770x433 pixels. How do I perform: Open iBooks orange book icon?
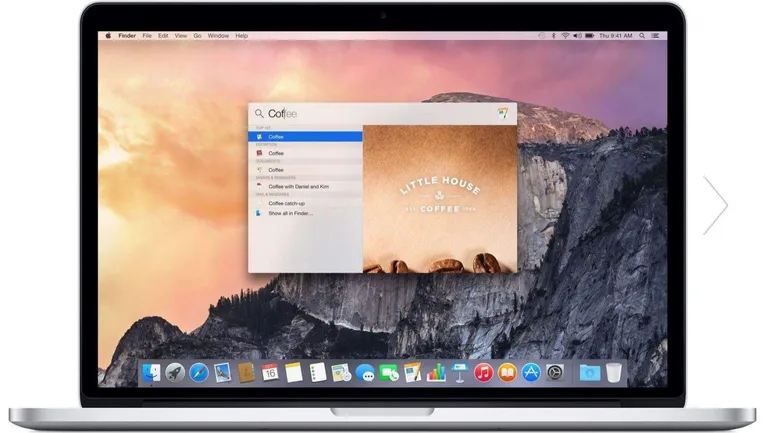pos(507,373)
